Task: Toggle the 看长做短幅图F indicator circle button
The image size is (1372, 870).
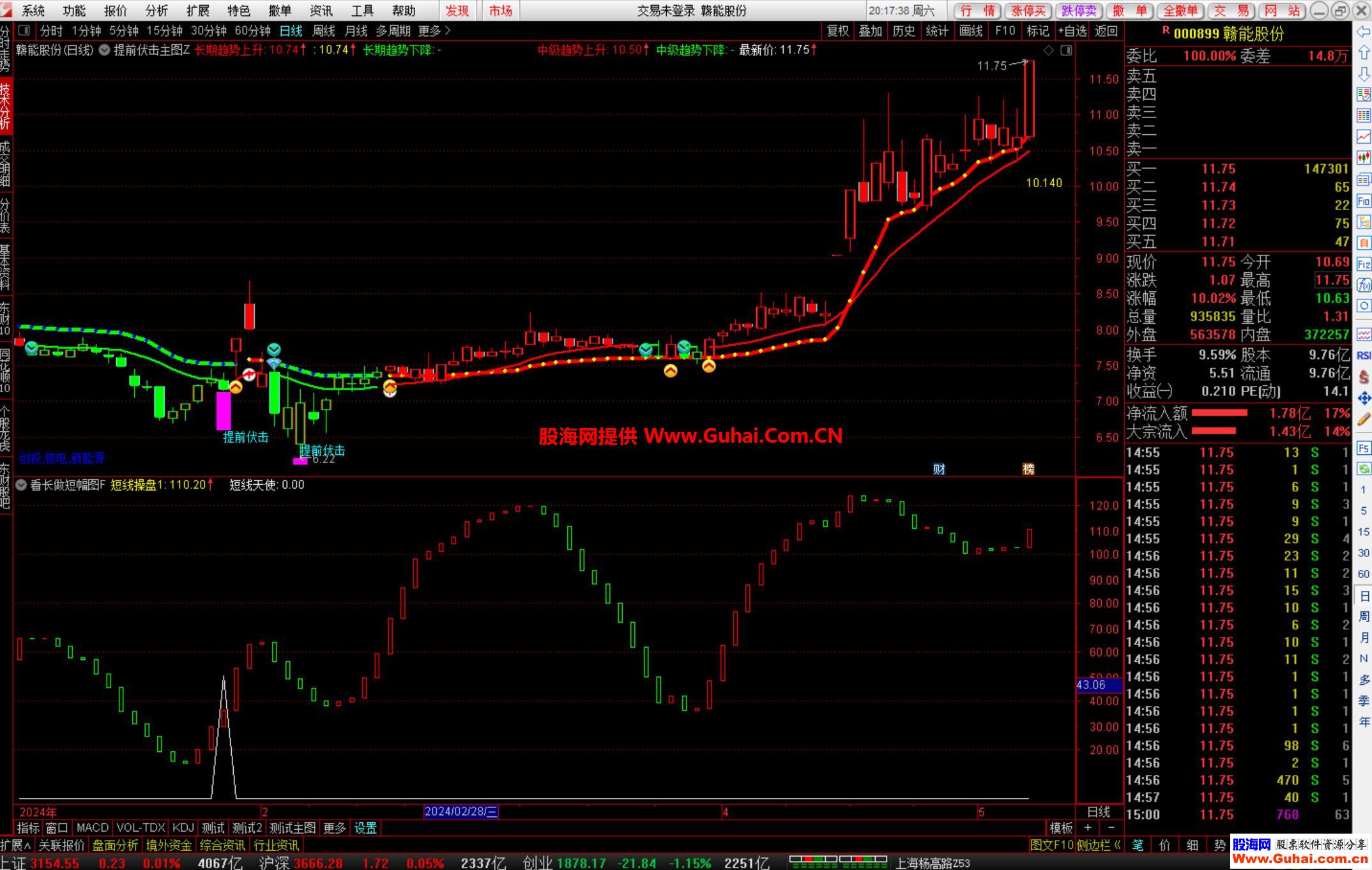Action: [21, 485]
